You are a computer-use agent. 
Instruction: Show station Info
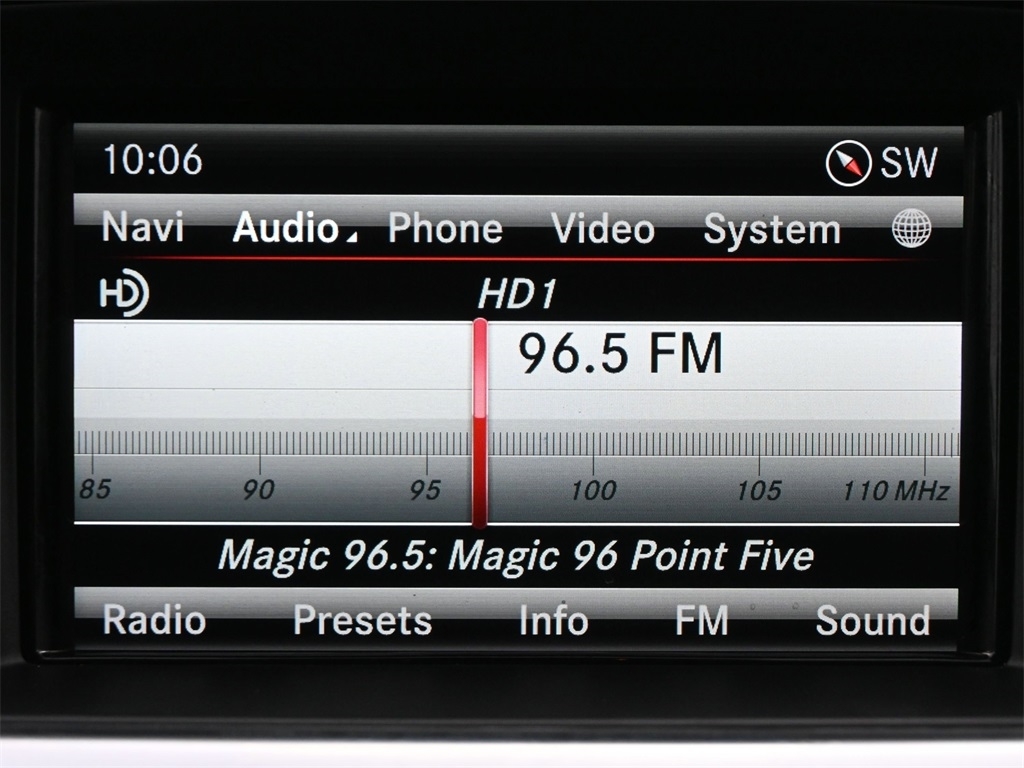pyautogui.click(x=553, y=620)
